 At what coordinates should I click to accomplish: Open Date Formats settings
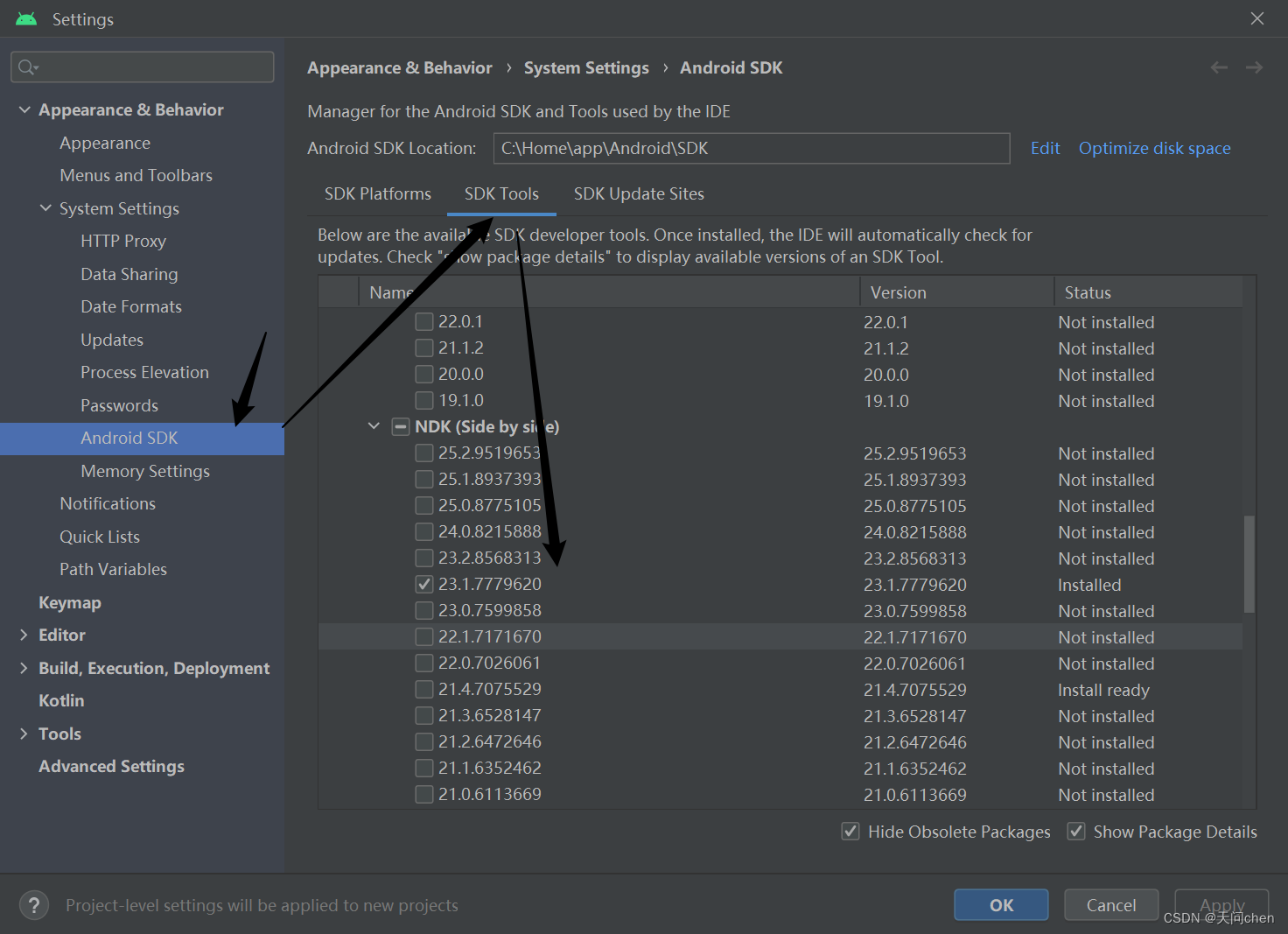tap(131, 306)
